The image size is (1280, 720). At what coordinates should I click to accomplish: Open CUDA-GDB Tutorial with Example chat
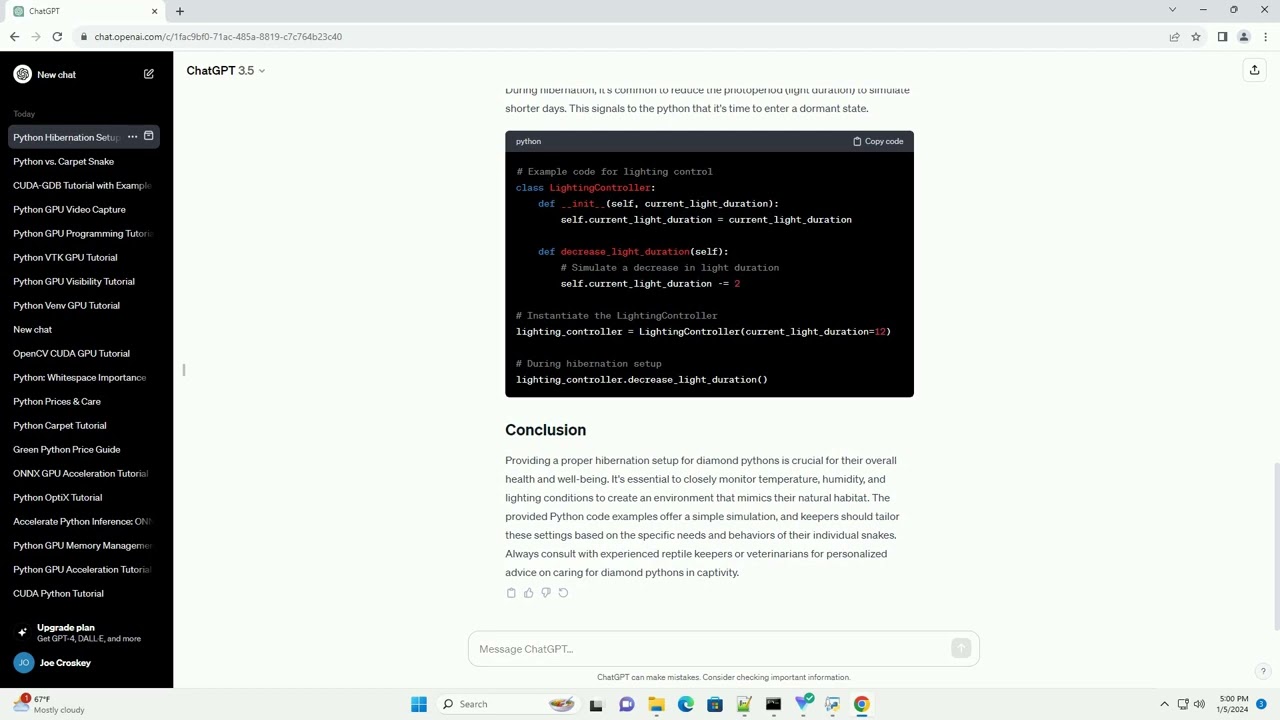pos(84,185)
